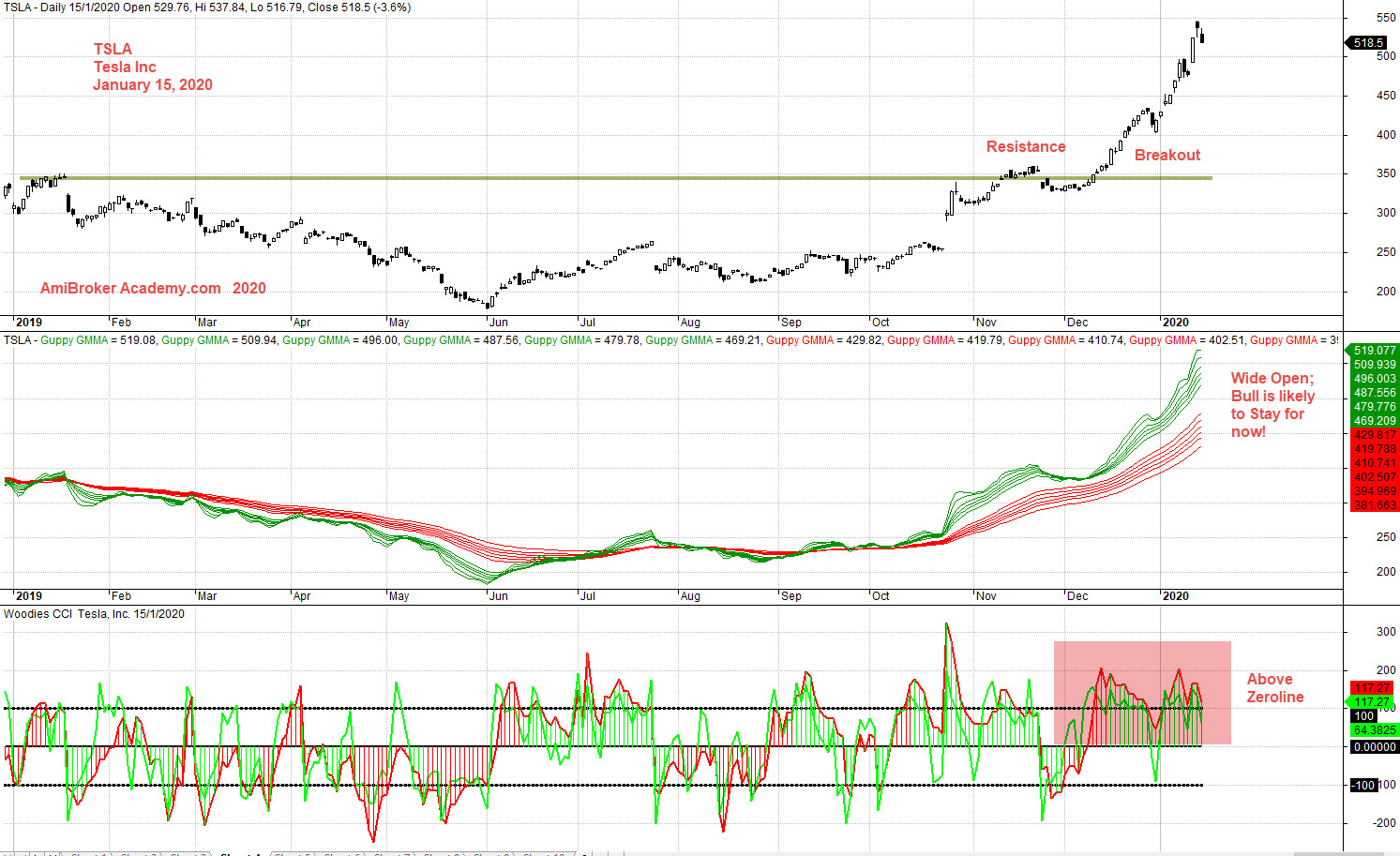Click the 'Woodies CCI Tesla, Inc.' pane title
The height and width of the screenshot is (856, 1400).
(x=94, y=614)
